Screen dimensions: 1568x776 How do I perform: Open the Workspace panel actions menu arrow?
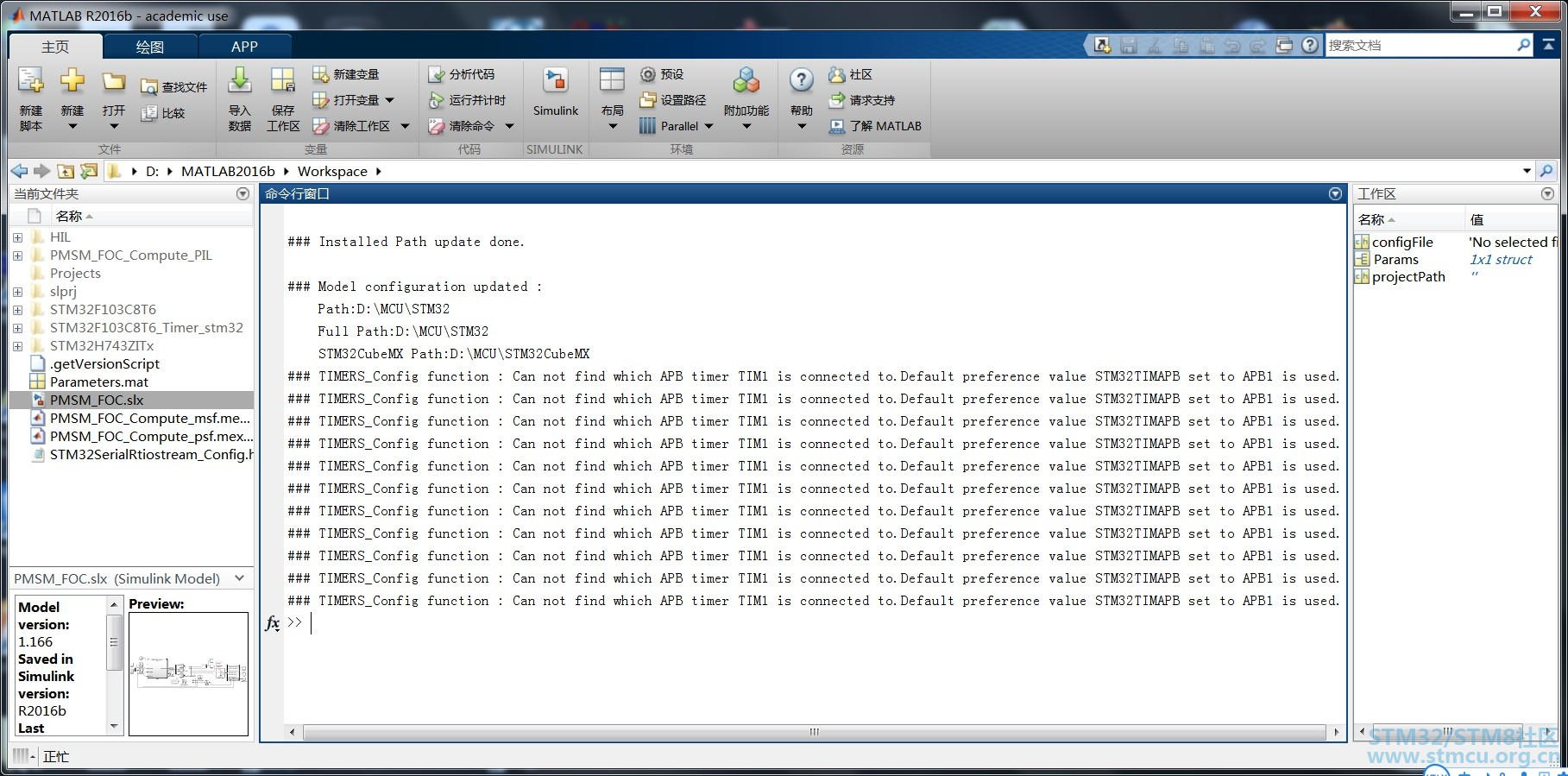1547,194
